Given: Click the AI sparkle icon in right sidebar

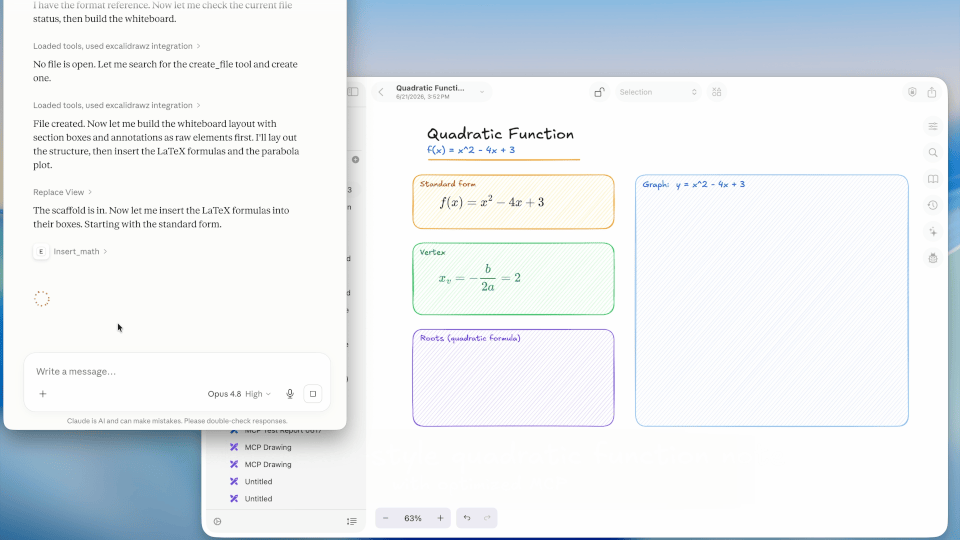Looking at the screenshot, I should [932, 232].
